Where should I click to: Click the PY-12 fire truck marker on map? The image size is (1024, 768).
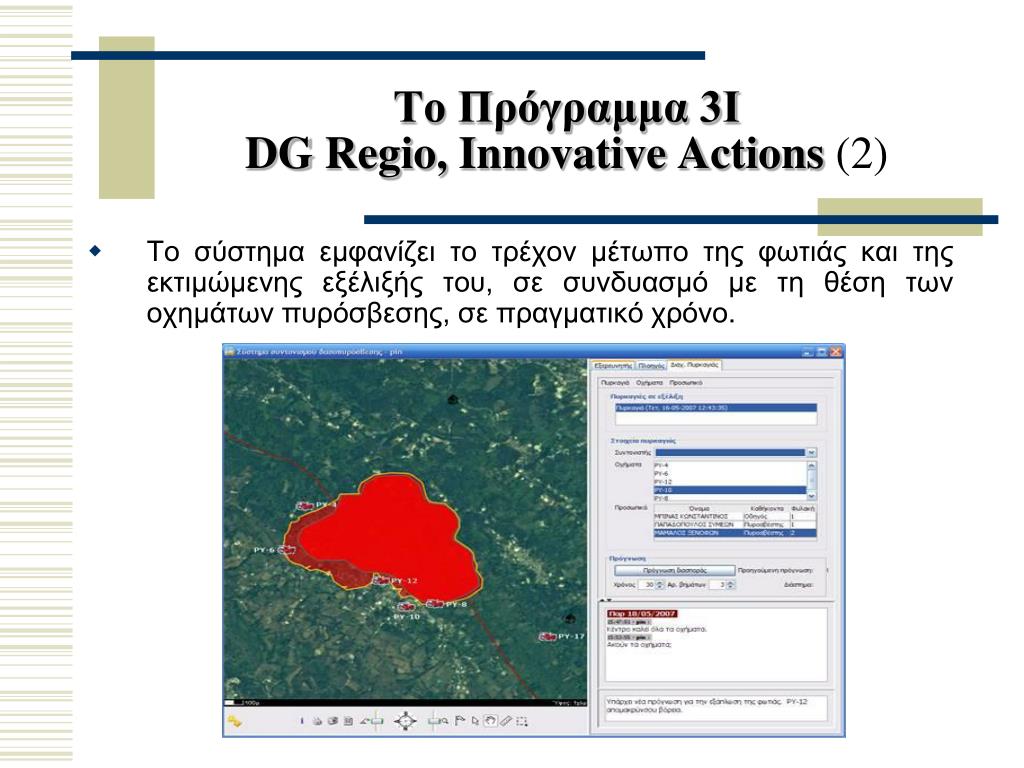point(381,580)
